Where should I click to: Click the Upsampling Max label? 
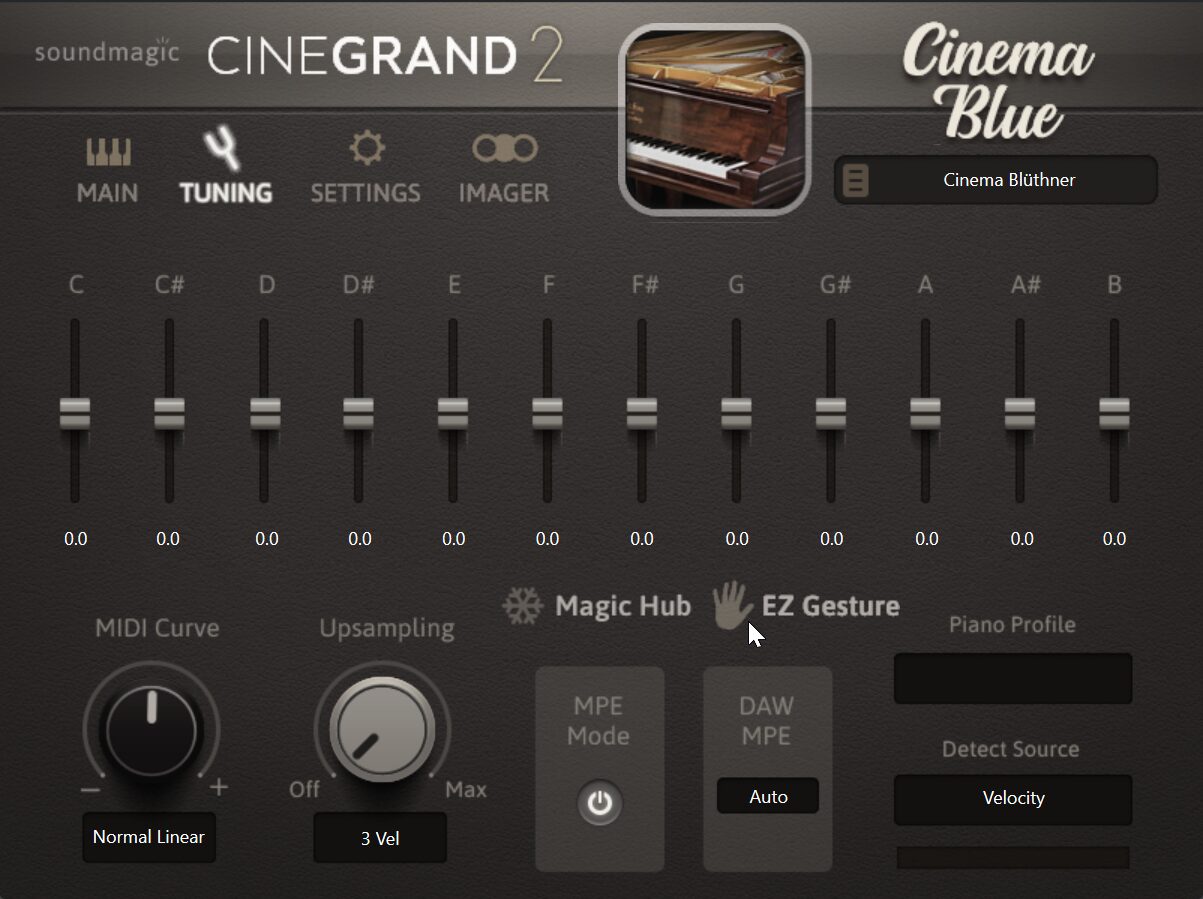coord(466,790)
